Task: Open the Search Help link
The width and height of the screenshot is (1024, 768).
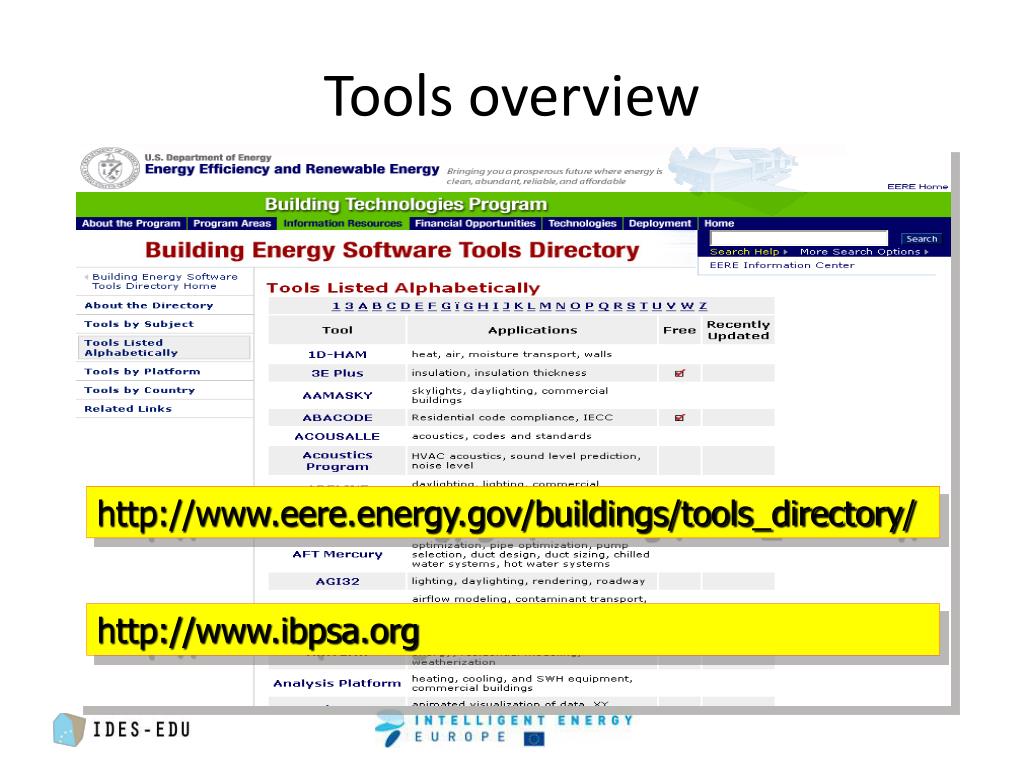Action: click(x=748, y=251)
